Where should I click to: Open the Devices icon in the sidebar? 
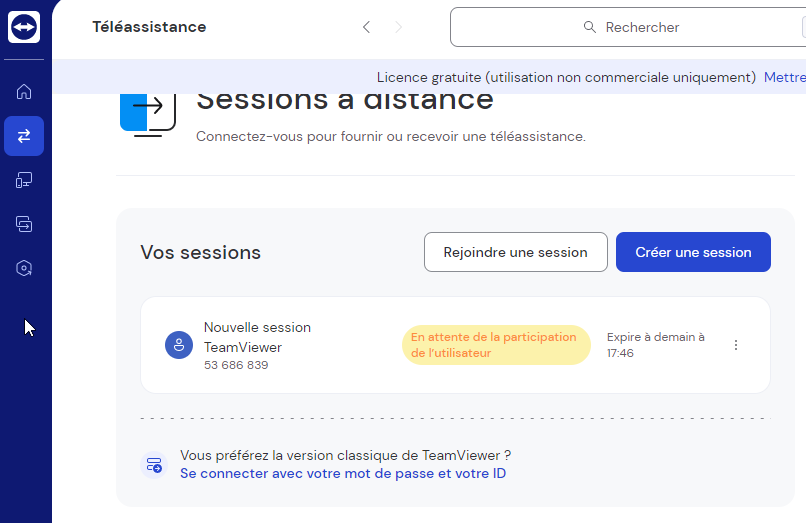(24, 180)
